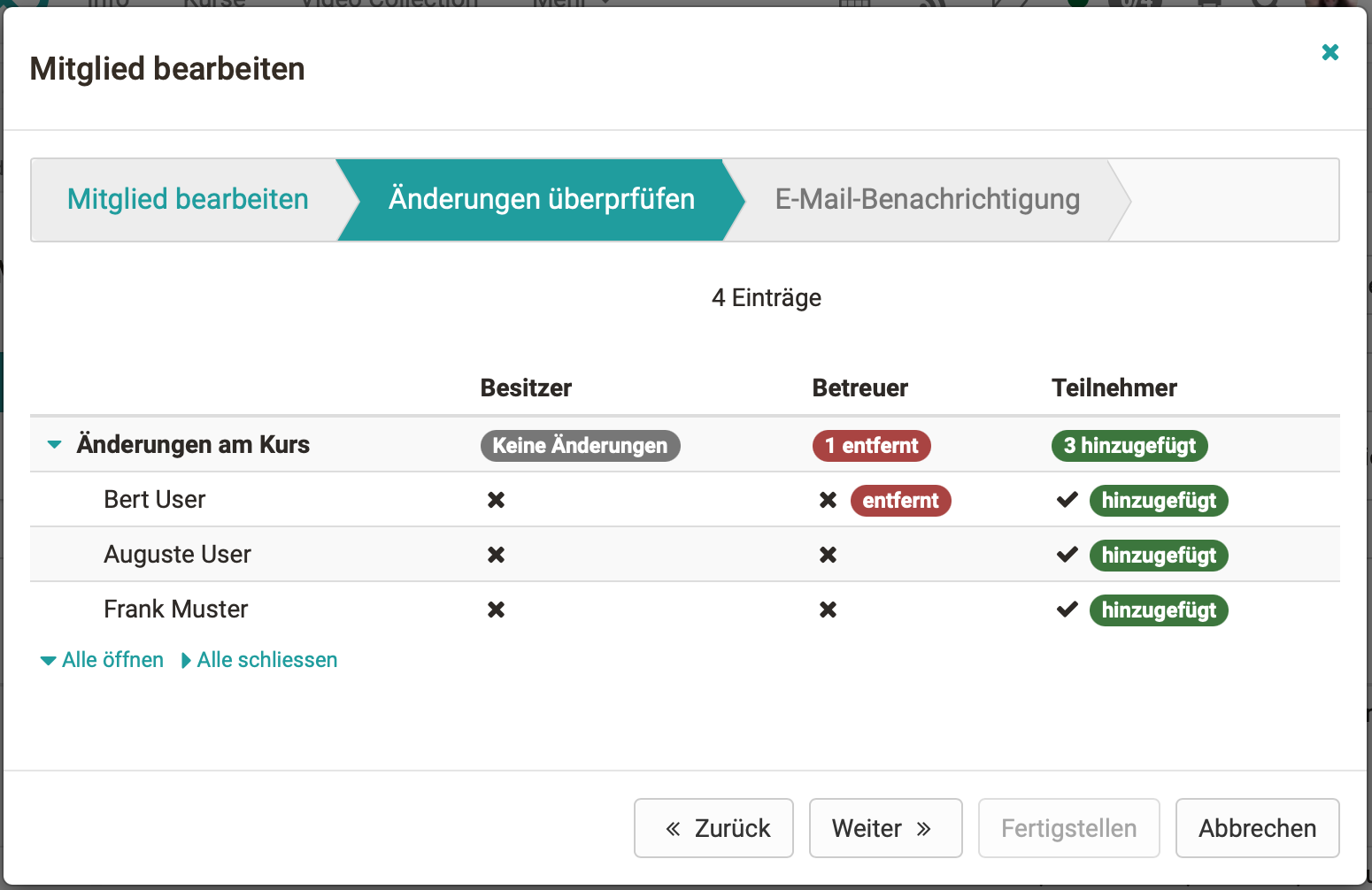Expand all entries with Alle öffnen
This screenshot has width=1372, height=890.
pos(103,660)
